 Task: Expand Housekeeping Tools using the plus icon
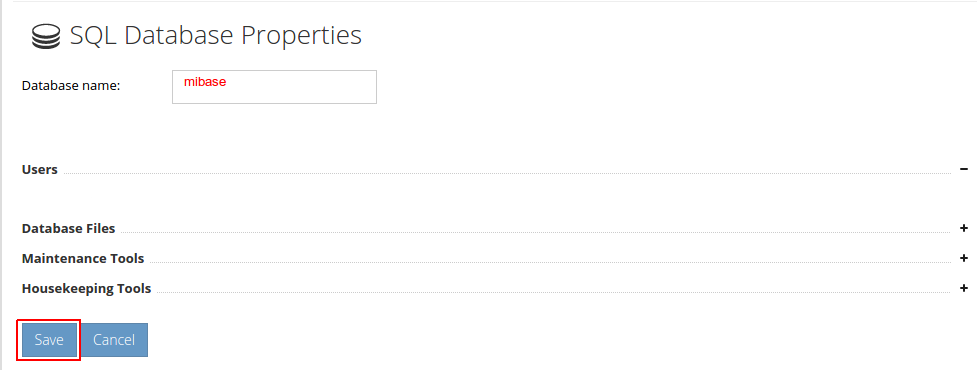(963, 288)
